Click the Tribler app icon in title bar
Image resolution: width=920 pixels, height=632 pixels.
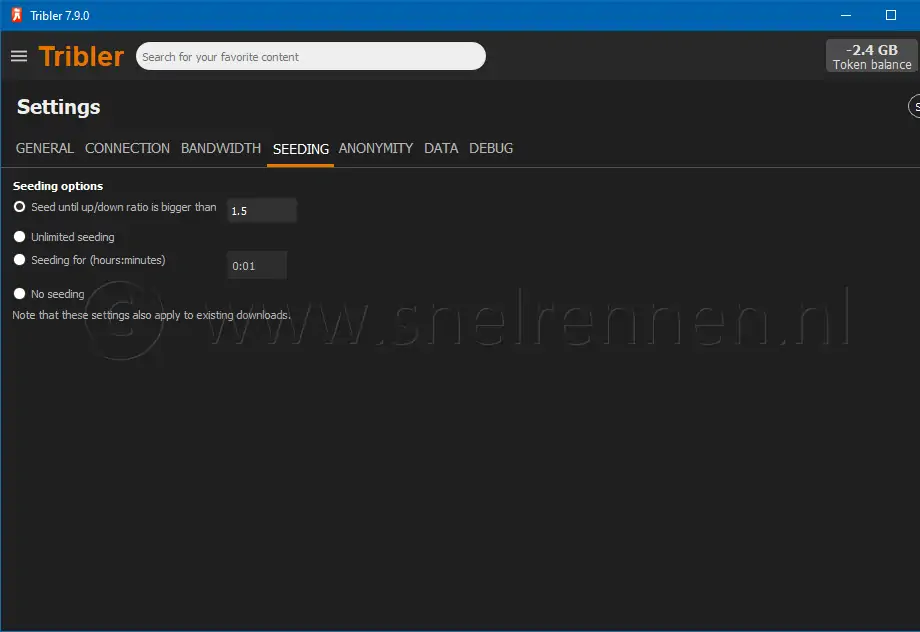point(16,15)
